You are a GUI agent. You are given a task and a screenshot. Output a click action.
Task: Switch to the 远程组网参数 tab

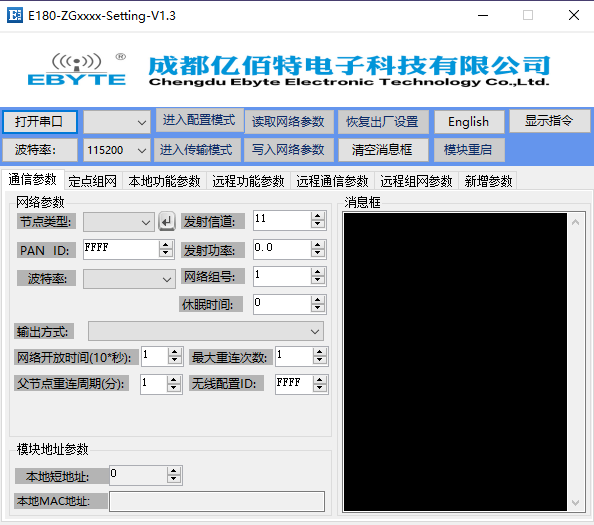(x=416, y=181)
